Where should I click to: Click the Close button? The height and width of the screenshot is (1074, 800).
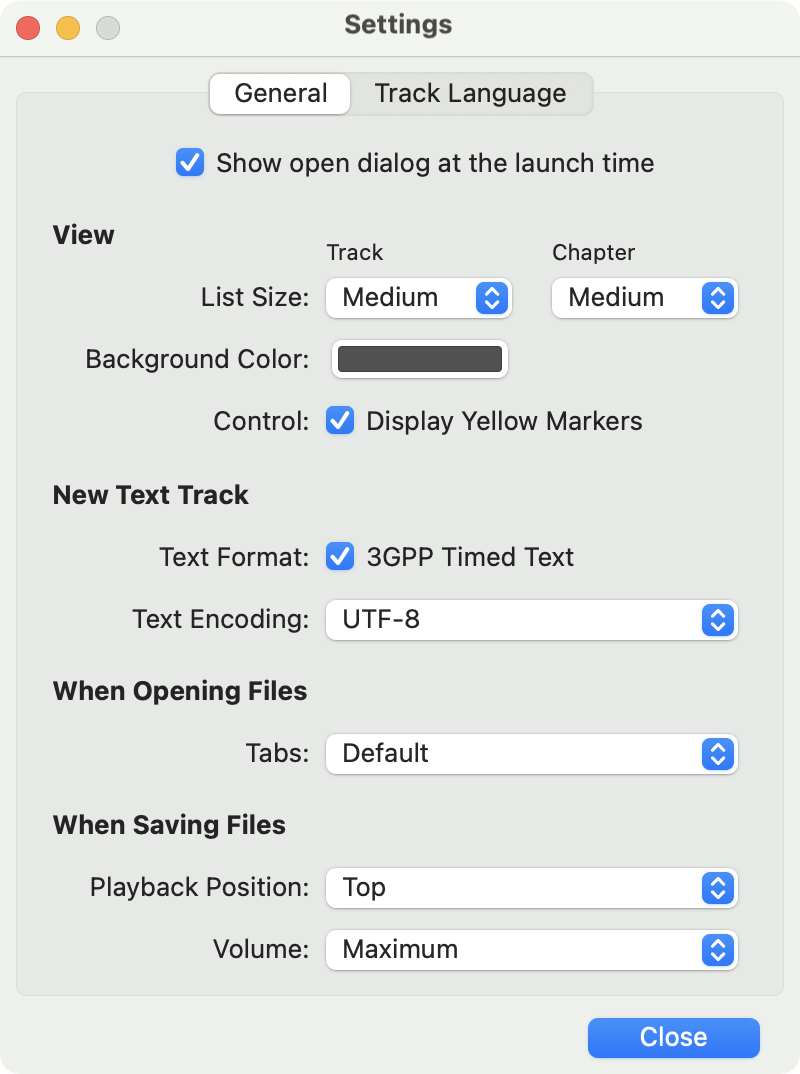(x=673, y=1037)
